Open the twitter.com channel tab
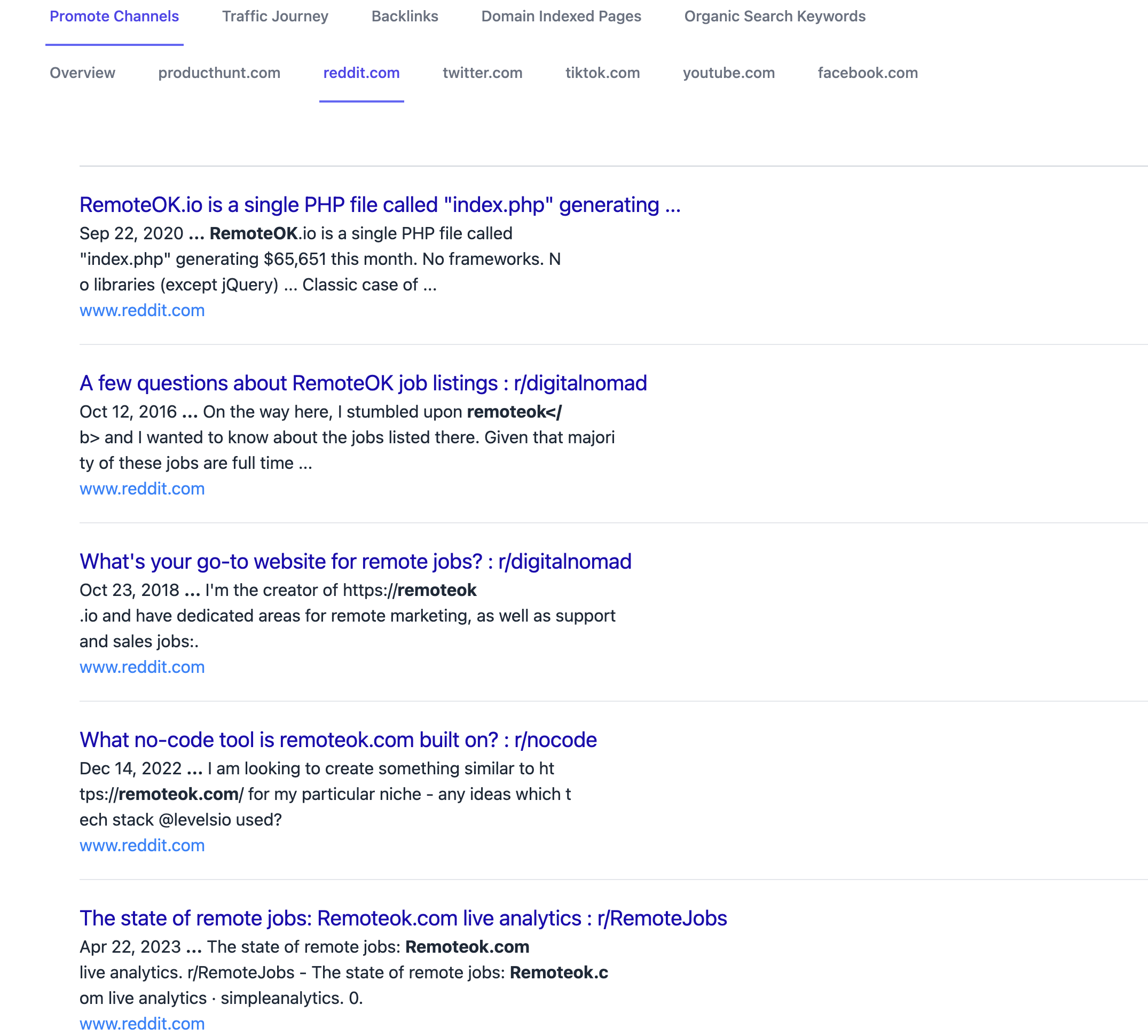 [x=482, y=73]
